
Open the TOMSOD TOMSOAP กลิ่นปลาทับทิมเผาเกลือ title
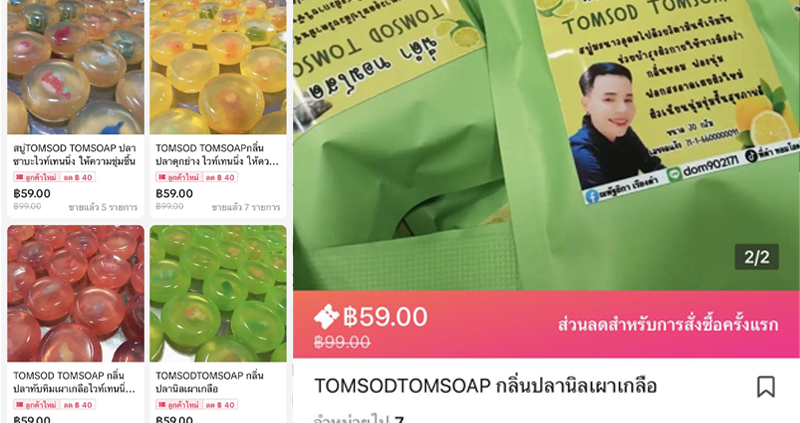(x=74, y=382)
